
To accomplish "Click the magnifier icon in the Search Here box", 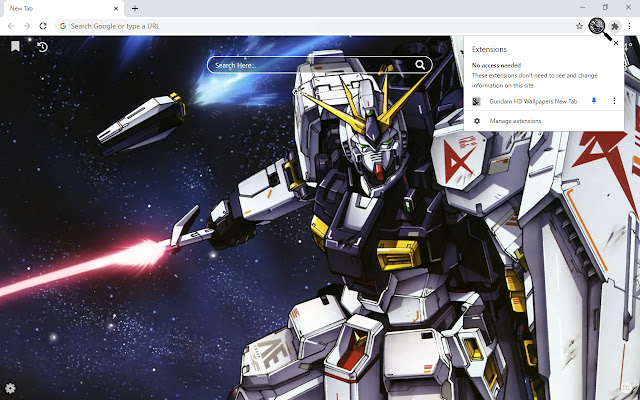I will point(420,64).
